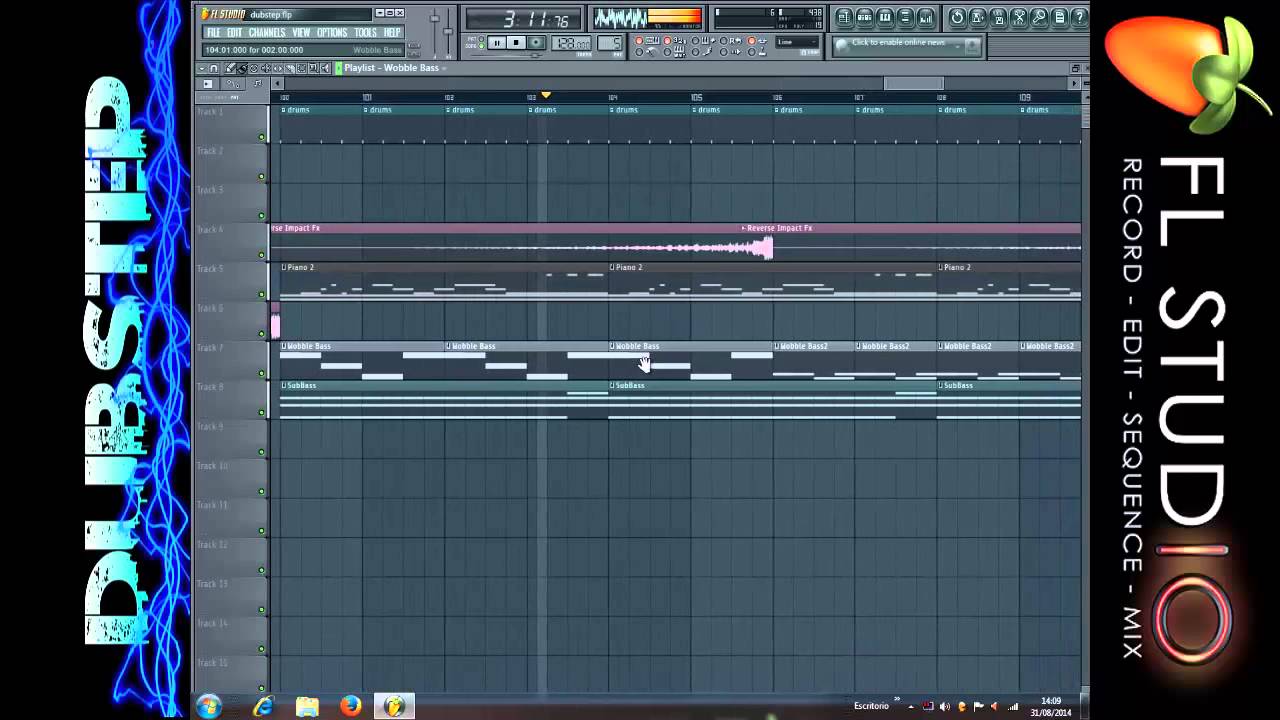Select the Paint brush tool in playlist toolbar
Viewport: 1280px width, 720px height.
[242, 68]
